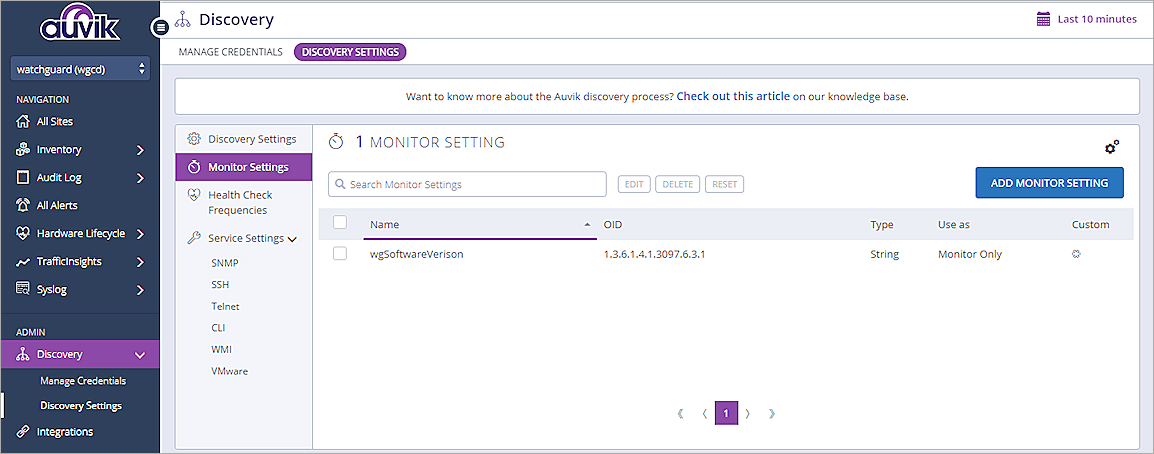Select the Discovery Settings tab
The height and width of the screenshot is (454, 1154).
(x=350, y=52)
